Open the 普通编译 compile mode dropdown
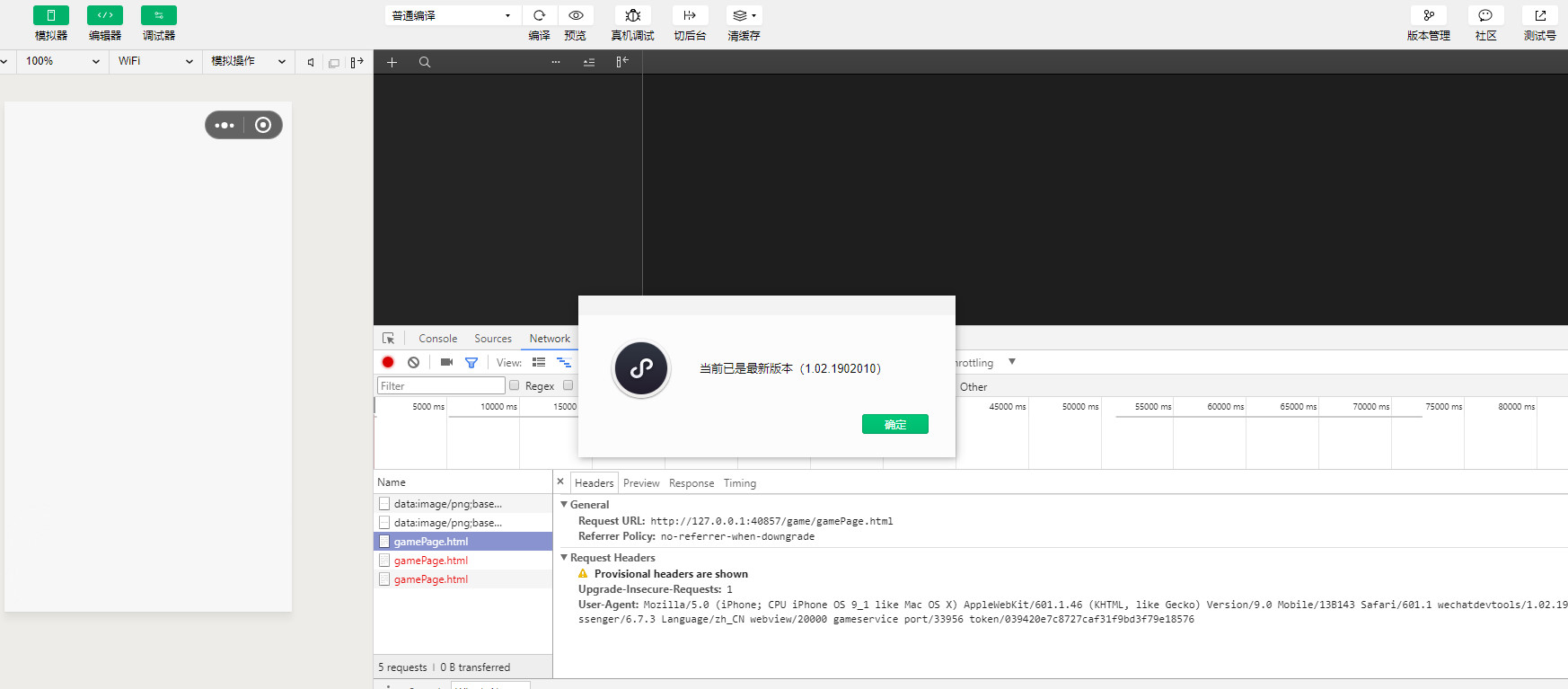This screenshot has width=1568, height=689. click(x=452, y=15)
